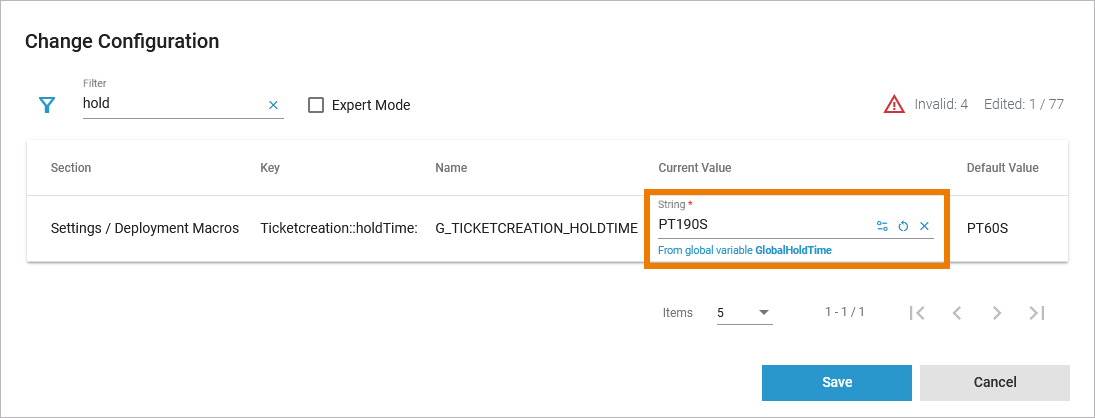1095x418 pixels.
Task: Save the configuration changes
Action: tap(836, 382)
